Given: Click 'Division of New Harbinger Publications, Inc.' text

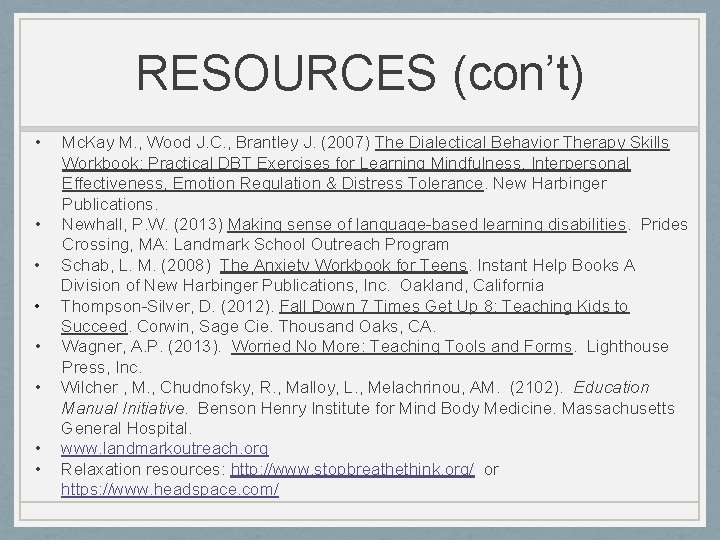Looking at the screenshot, I should (225, 286).
